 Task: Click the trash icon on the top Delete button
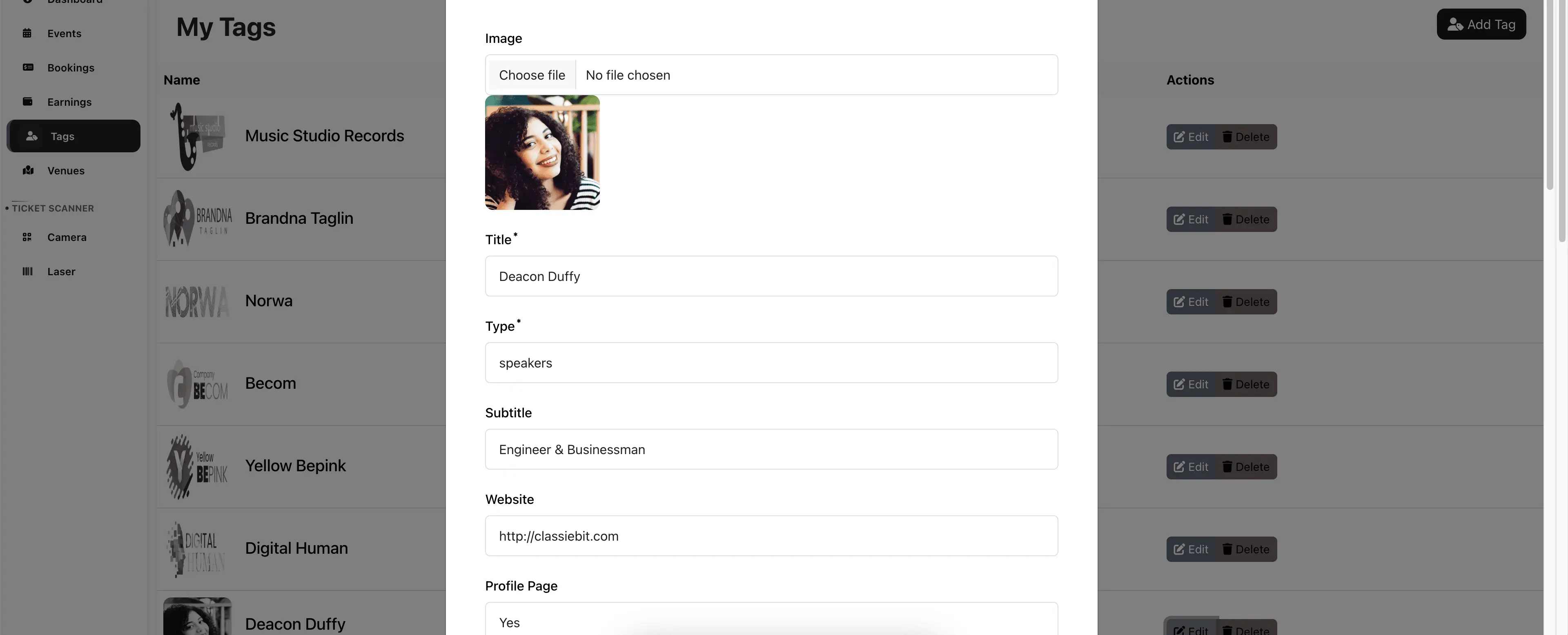pyautogui.click(x=1227, y=136)
